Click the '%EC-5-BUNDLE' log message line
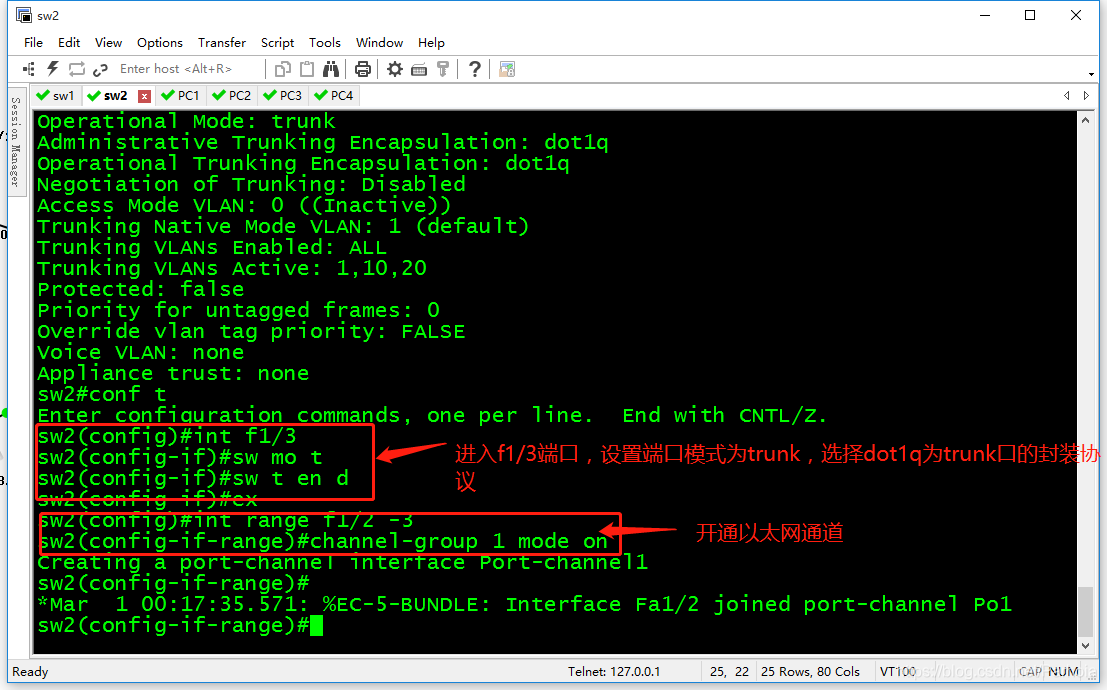Screen dimensions: 1107x690 [x=524, y=605]
